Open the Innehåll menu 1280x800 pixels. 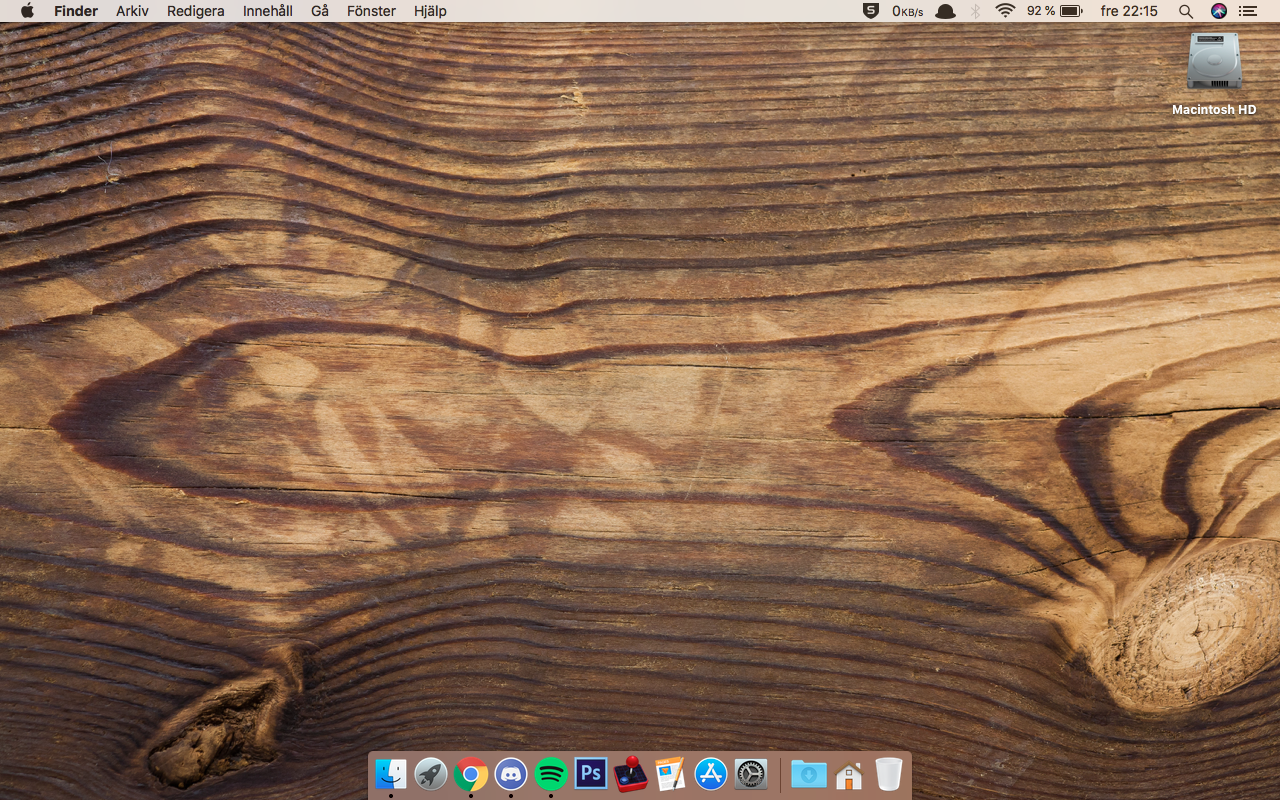[268, 11]
